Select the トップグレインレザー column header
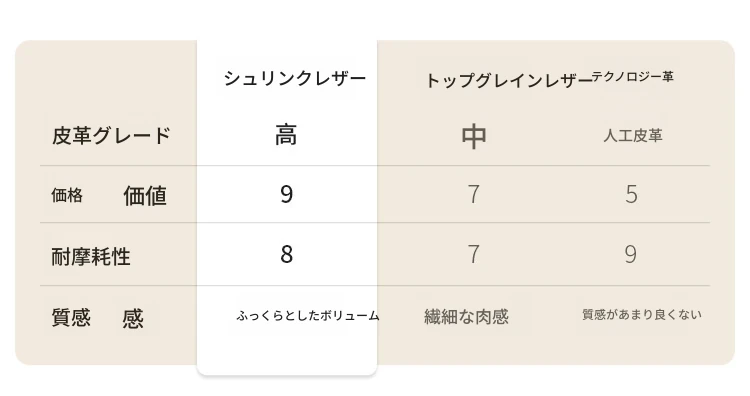750x396 pixels. pos(508,80)
